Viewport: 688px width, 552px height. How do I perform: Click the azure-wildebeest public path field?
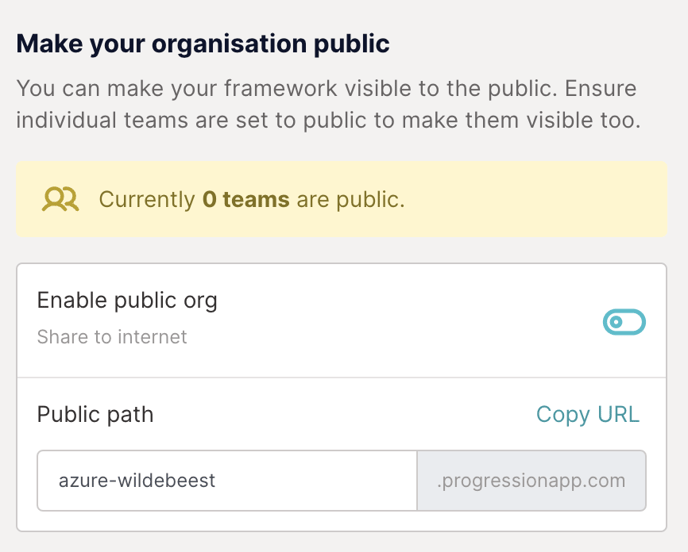(226, 481)
